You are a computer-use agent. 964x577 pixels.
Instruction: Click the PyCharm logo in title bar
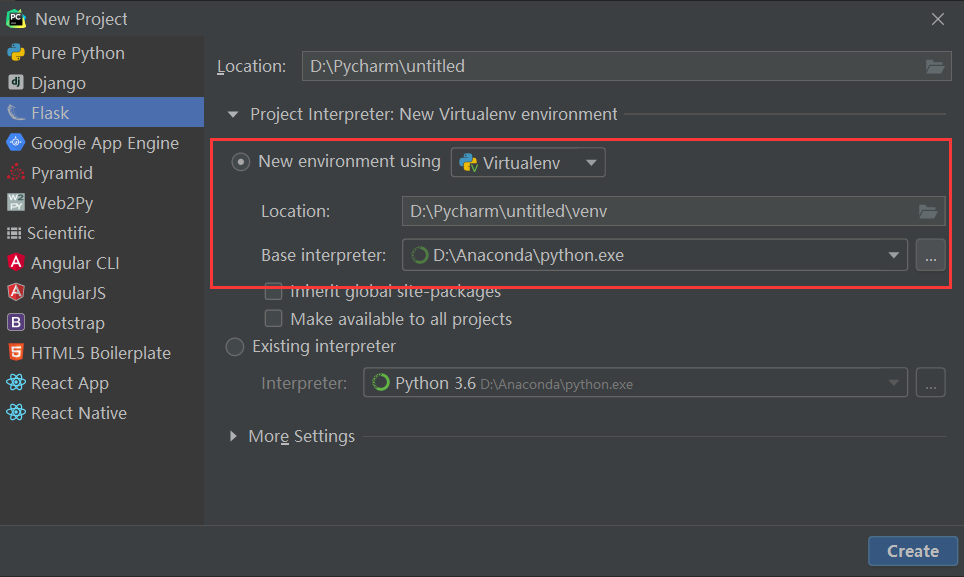point(16,18)
